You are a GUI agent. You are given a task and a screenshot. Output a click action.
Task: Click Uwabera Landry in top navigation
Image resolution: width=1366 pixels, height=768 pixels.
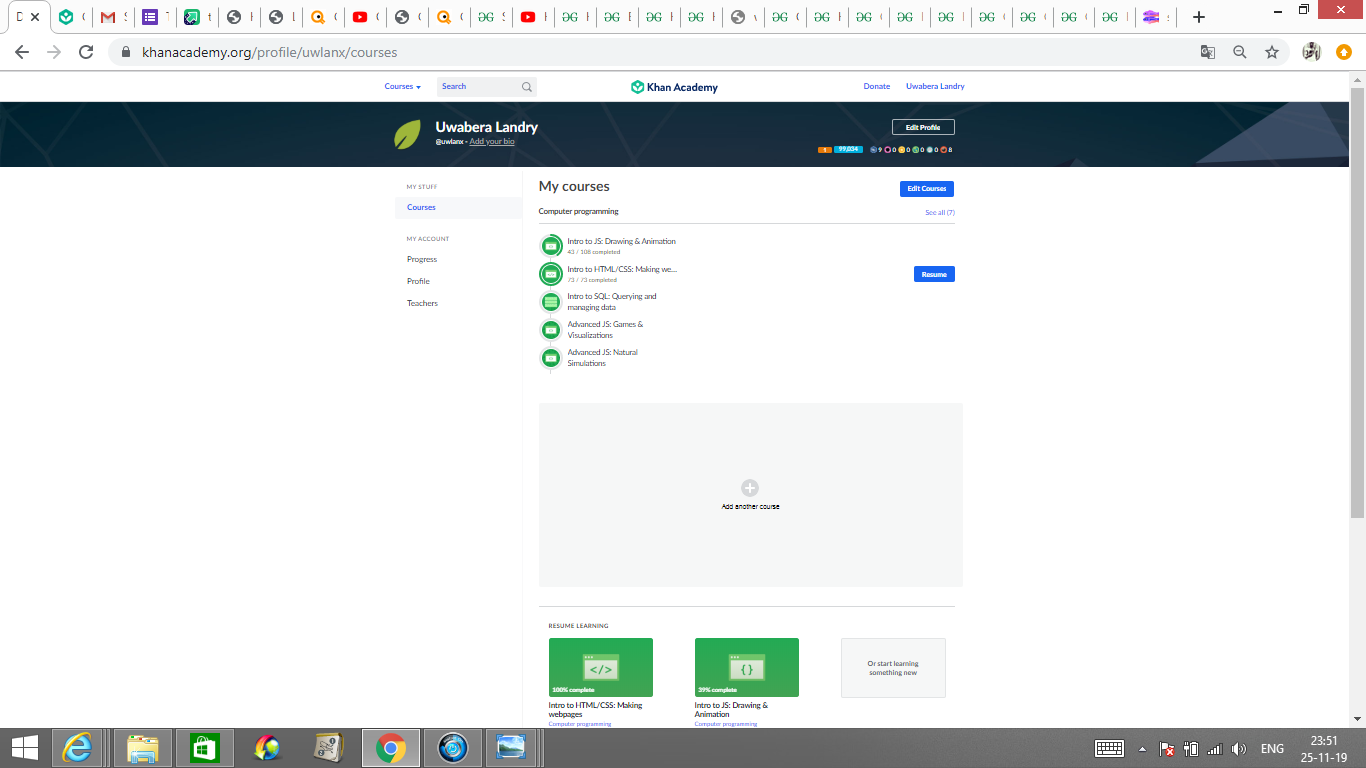tap(935, 87)
